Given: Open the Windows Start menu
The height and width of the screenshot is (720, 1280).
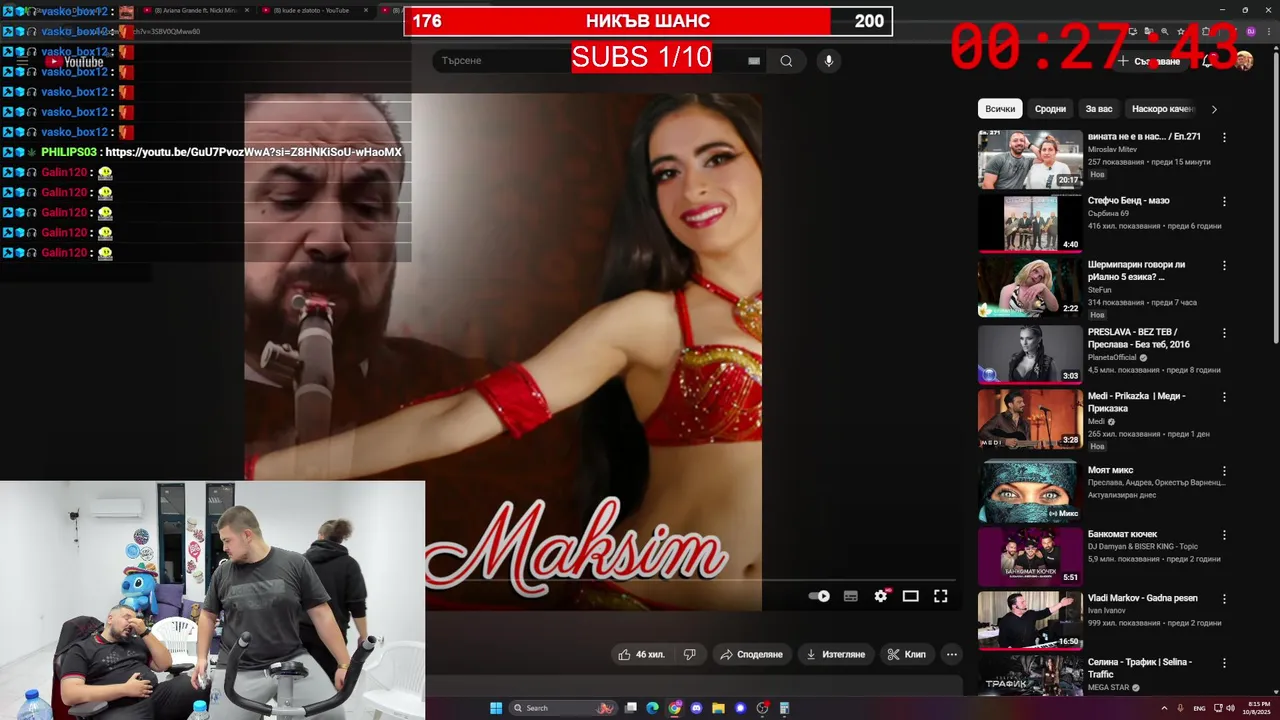Looking at the screenshot, I should 496,708.
